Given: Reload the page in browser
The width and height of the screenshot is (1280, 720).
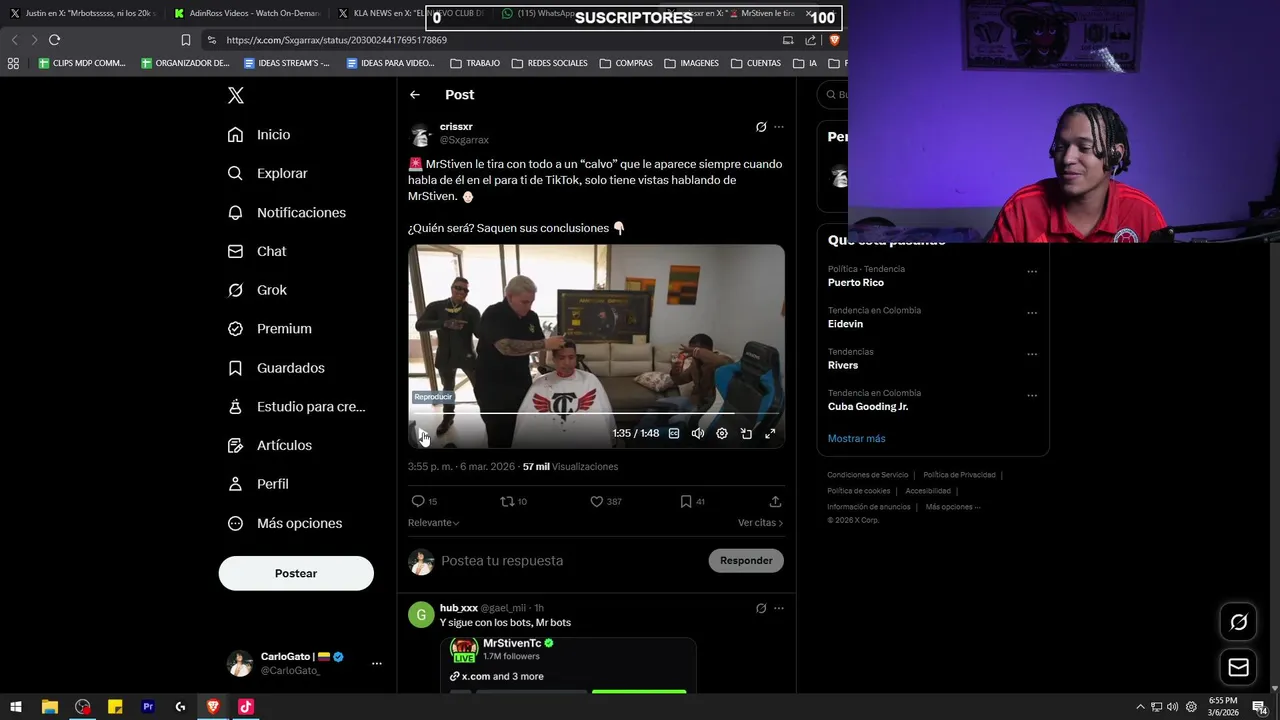Looking at the screenshot, I should pos(54,40).
